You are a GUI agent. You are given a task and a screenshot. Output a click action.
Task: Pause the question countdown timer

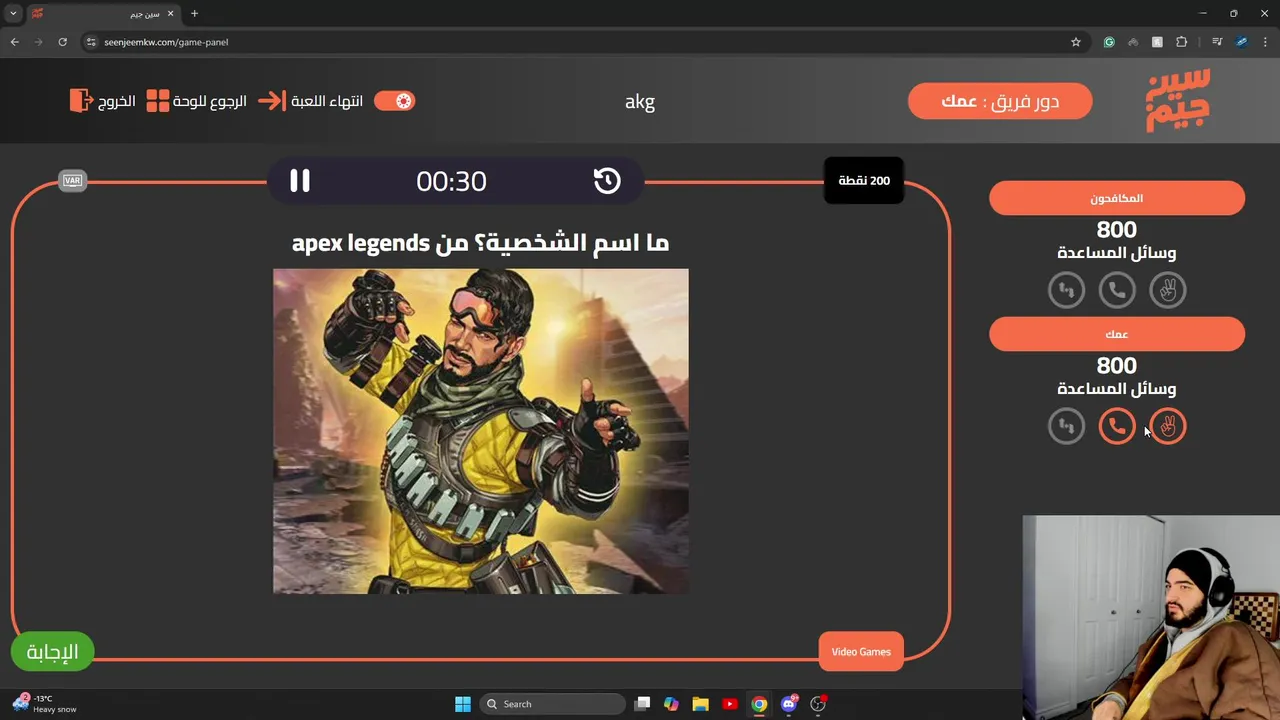click(x=300, y=181)
